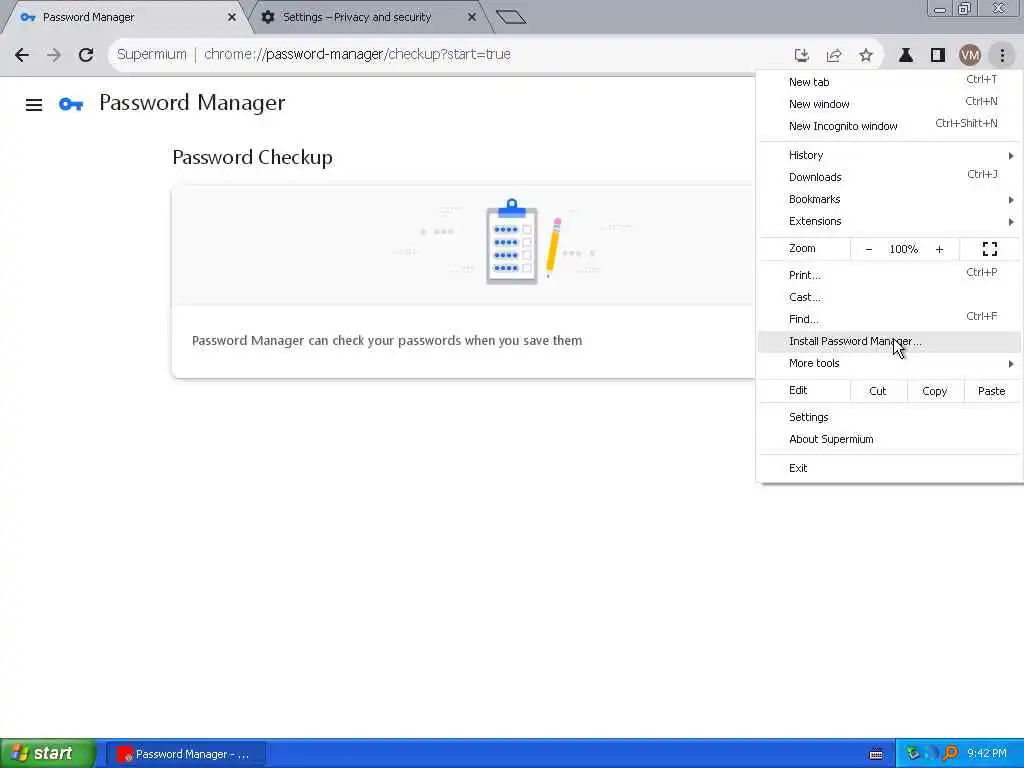
Task: Click the share page icon
Action: click(x=834, y=56)
